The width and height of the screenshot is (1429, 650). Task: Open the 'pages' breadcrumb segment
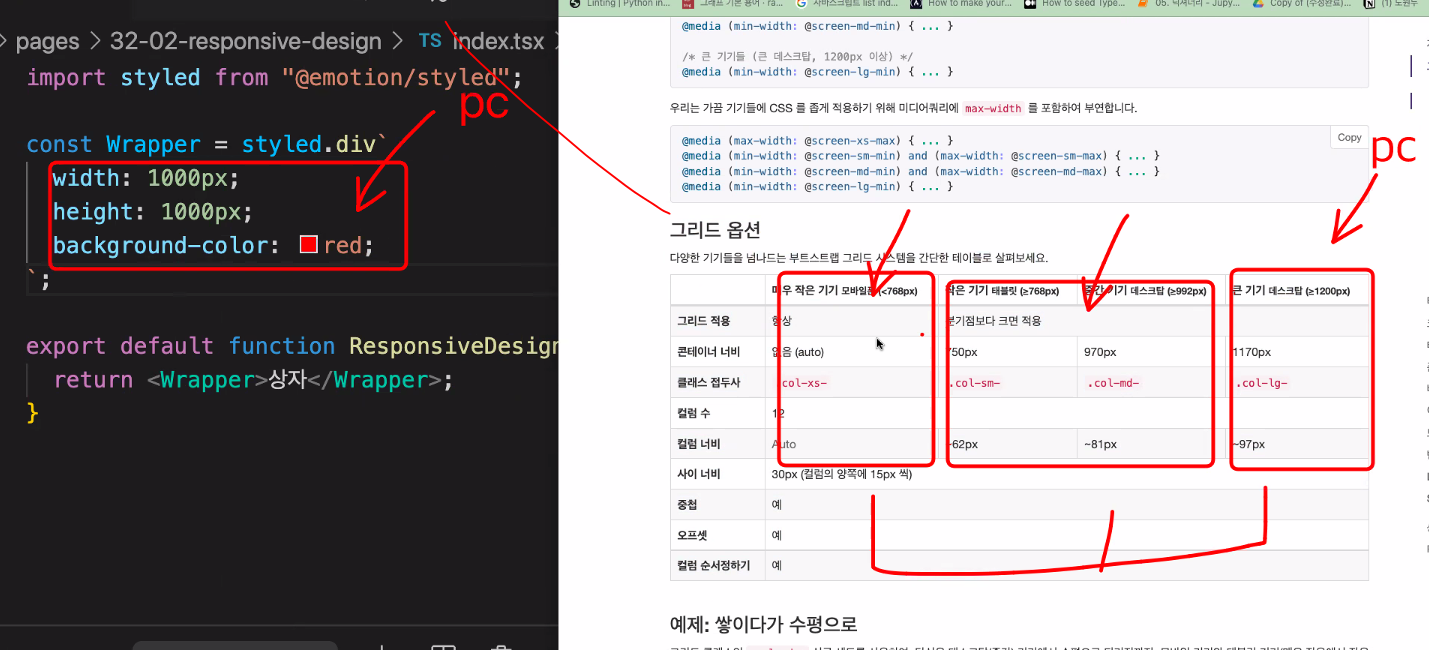[x=47, y=42]
